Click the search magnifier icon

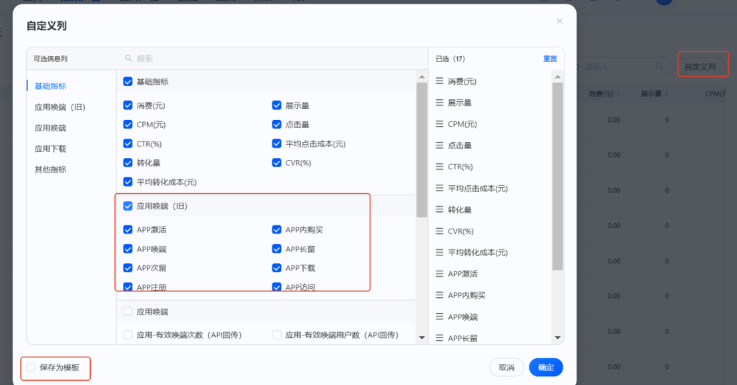click(x=128, y=58)
